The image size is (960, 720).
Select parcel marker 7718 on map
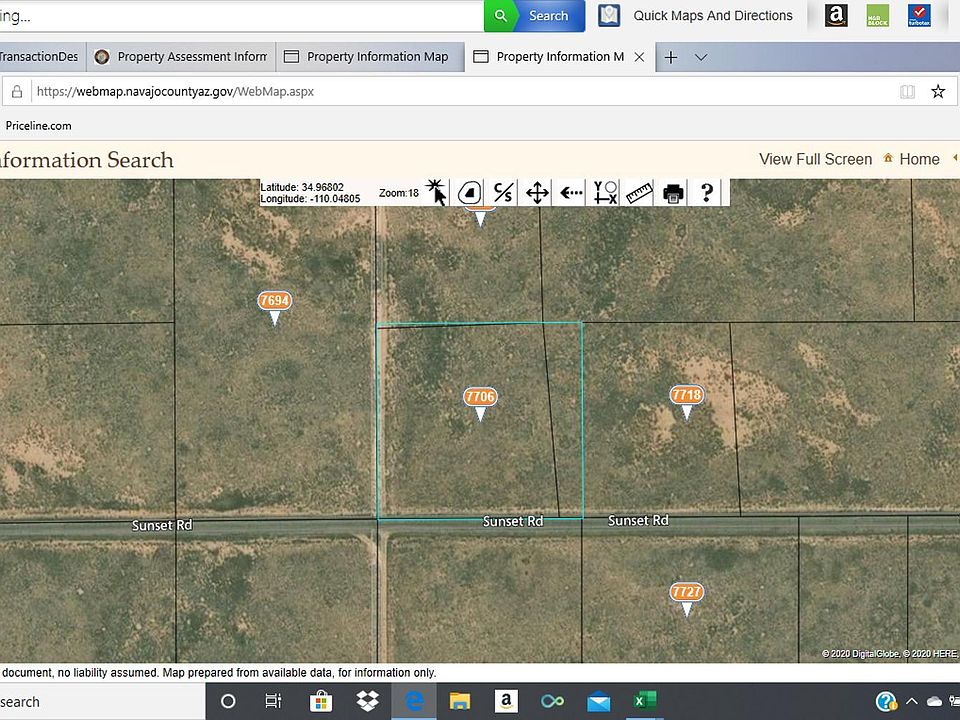point(686,396)
